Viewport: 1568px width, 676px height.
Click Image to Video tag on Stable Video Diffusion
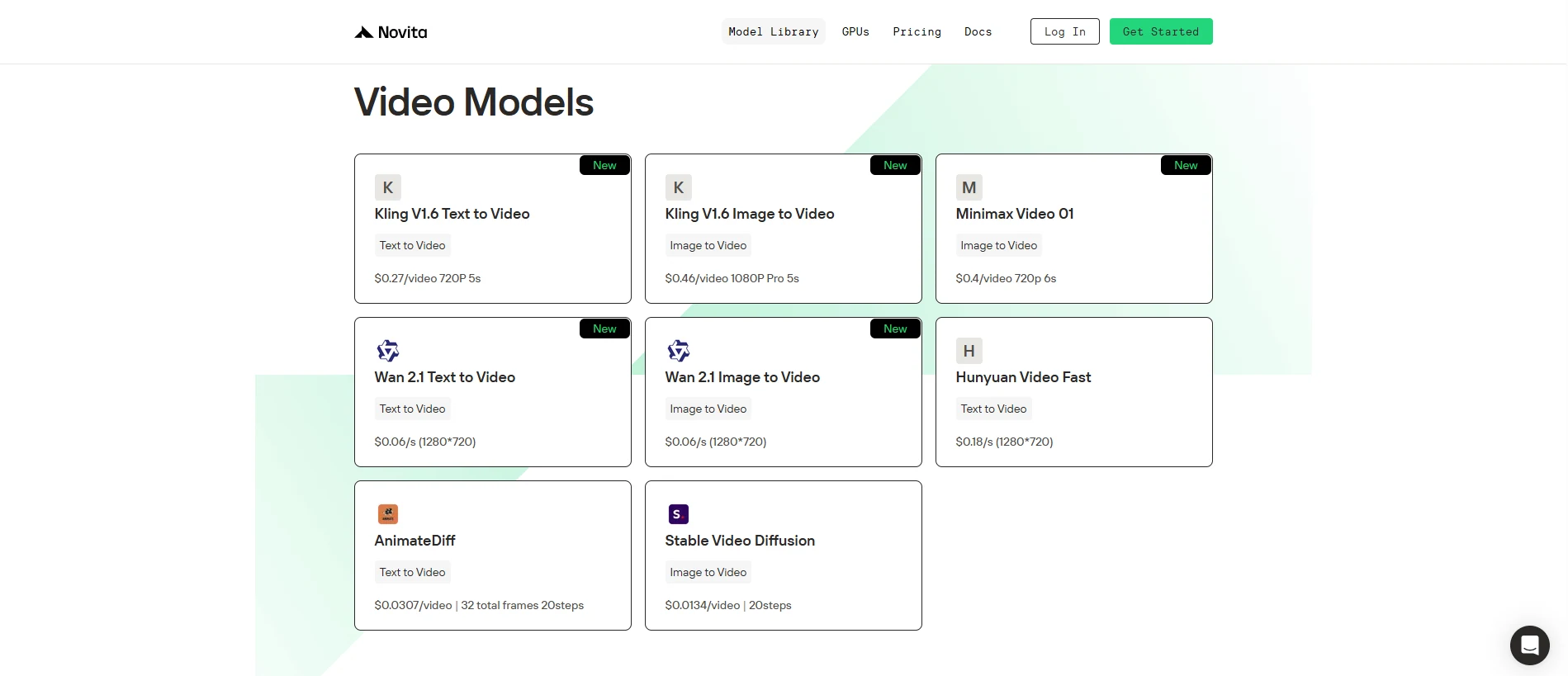tap(708, 572)
